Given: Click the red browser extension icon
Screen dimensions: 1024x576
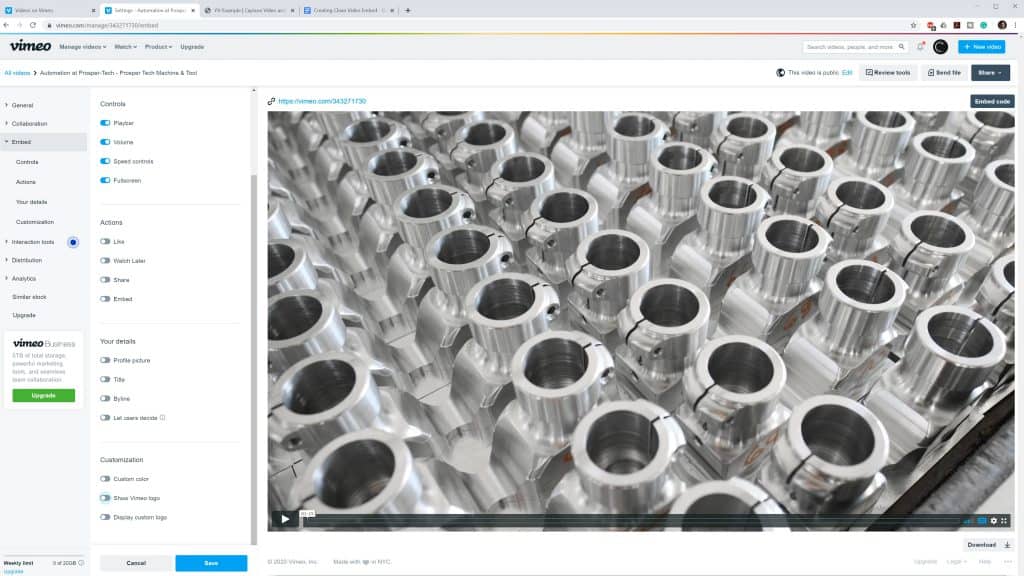Looking at the screenshot, I should (931, 25).
